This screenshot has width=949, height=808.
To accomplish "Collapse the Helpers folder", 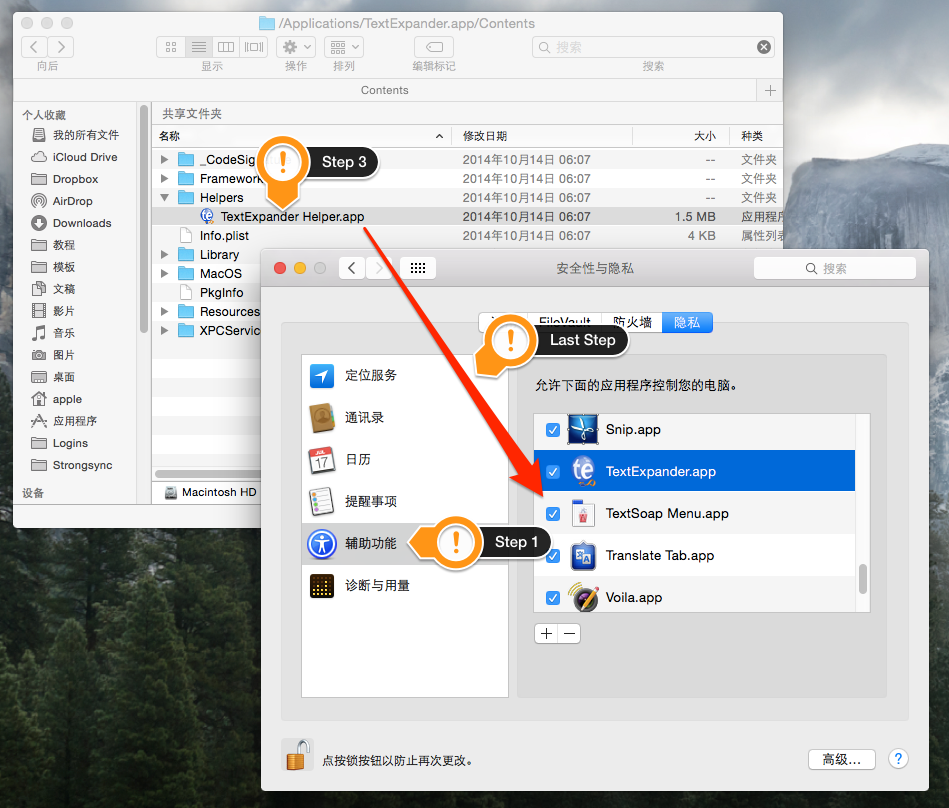I will (164, 197).
